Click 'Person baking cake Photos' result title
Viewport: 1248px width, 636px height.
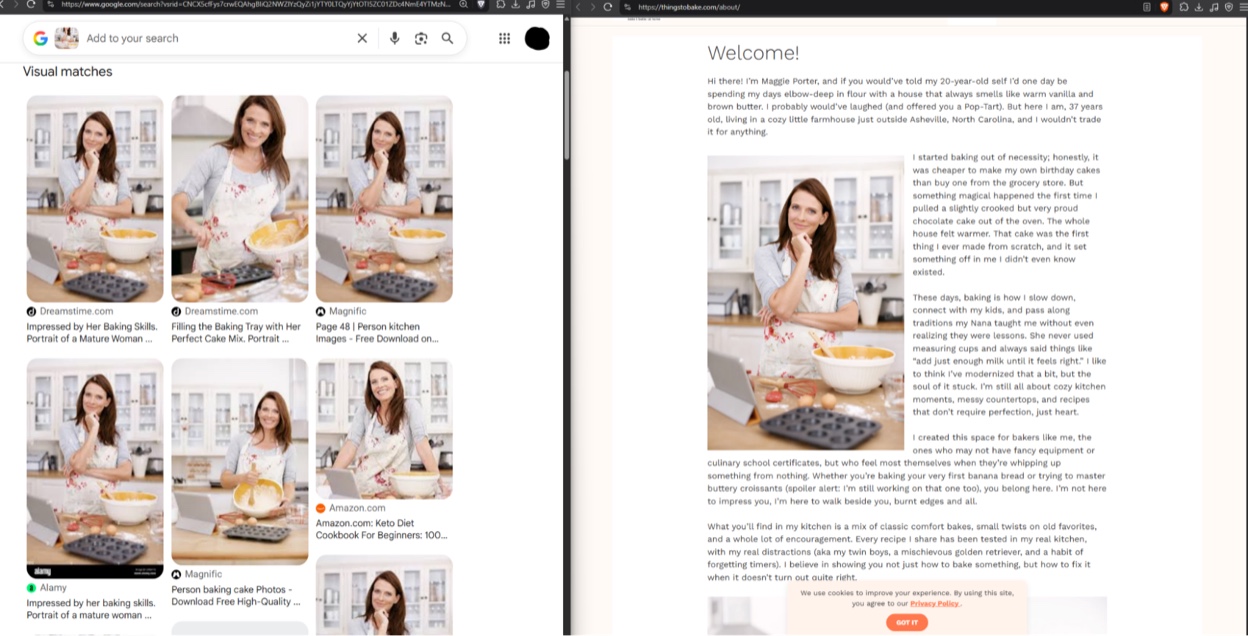pos(236,596)
